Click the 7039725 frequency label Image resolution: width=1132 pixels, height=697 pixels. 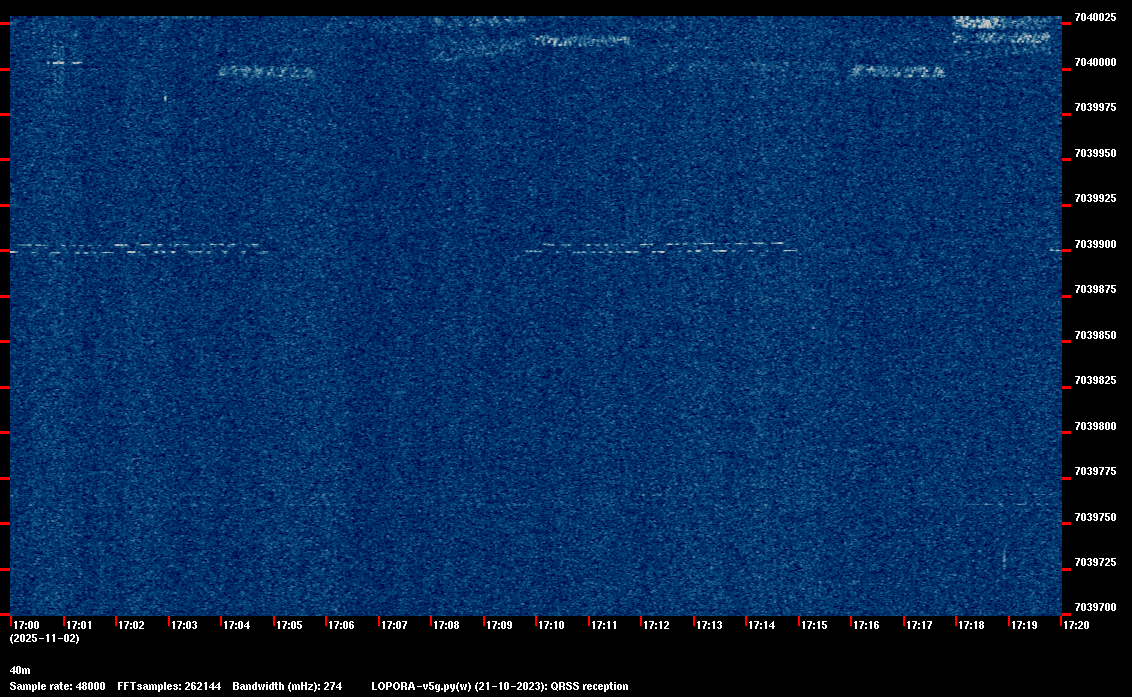coord(1095,562)
